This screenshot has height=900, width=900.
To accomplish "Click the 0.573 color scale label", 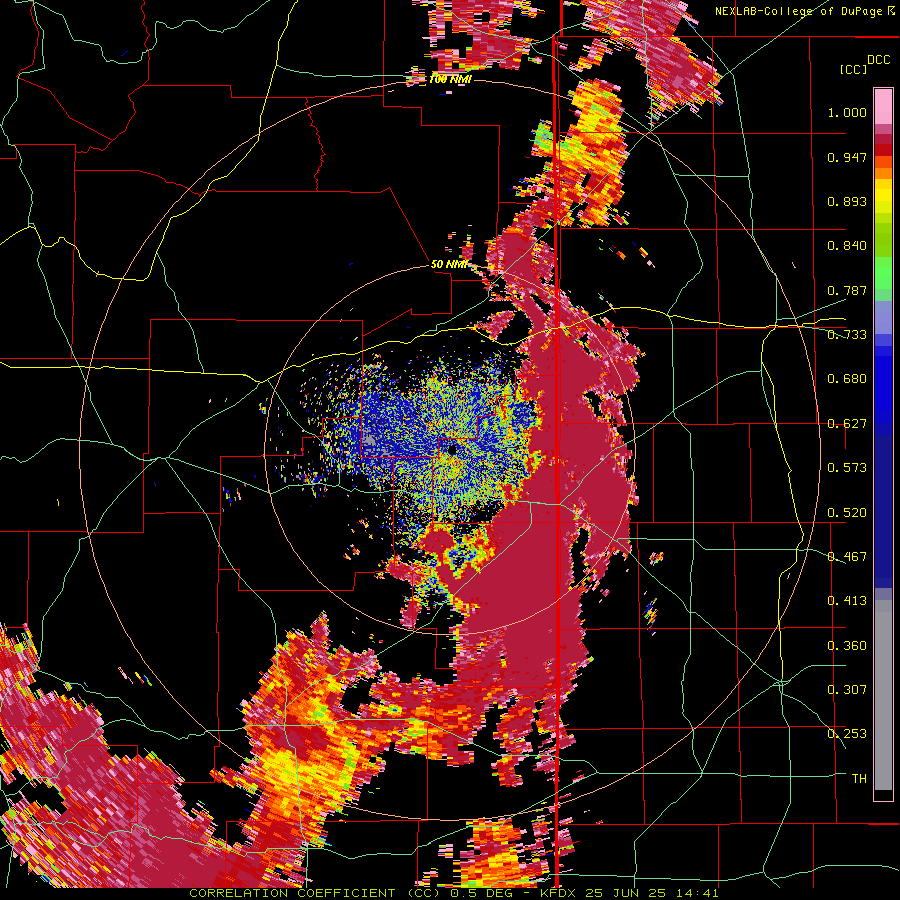I will pos(847,468).
